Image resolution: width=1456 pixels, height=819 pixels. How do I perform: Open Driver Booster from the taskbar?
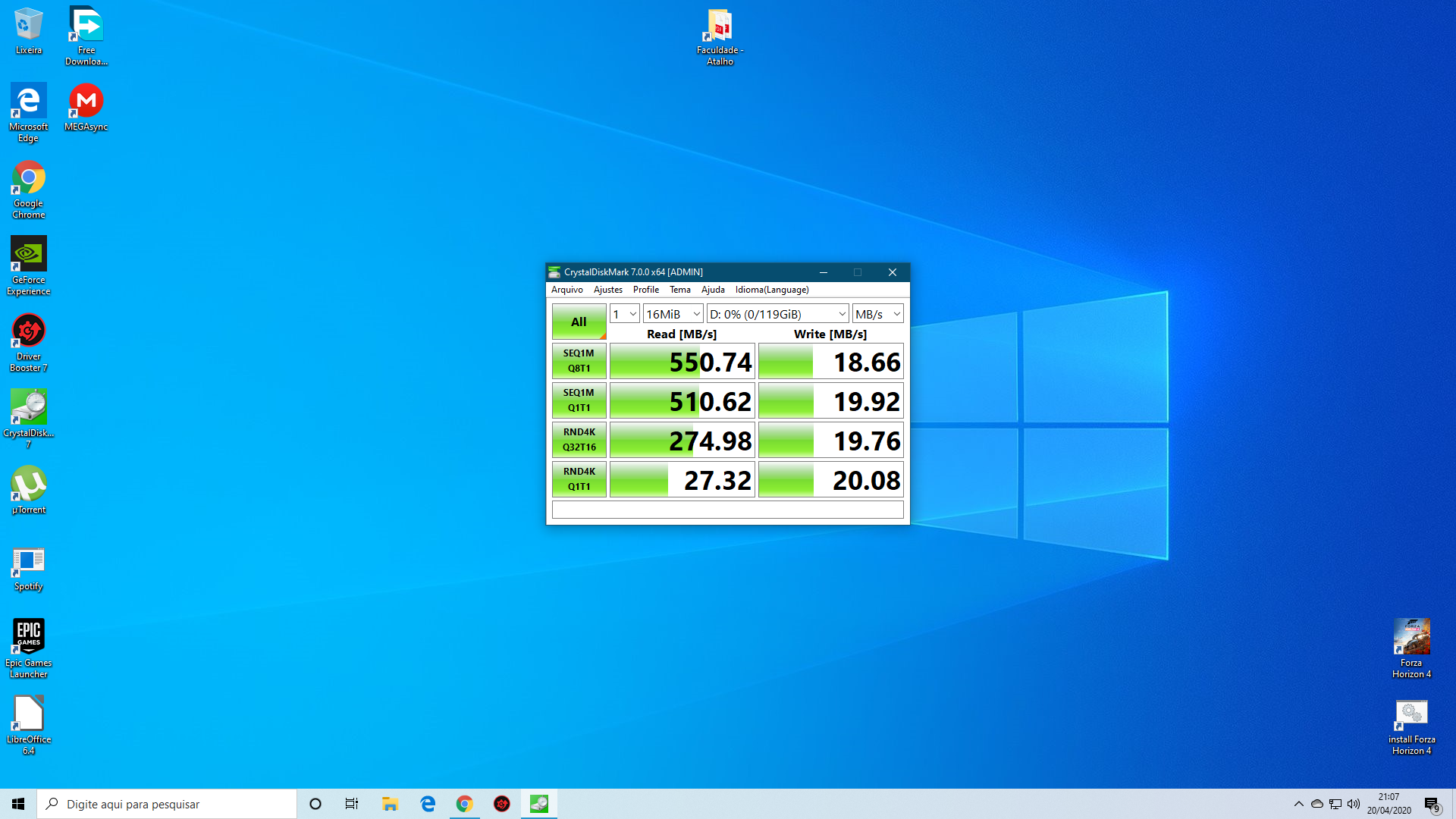click(502, 804)
